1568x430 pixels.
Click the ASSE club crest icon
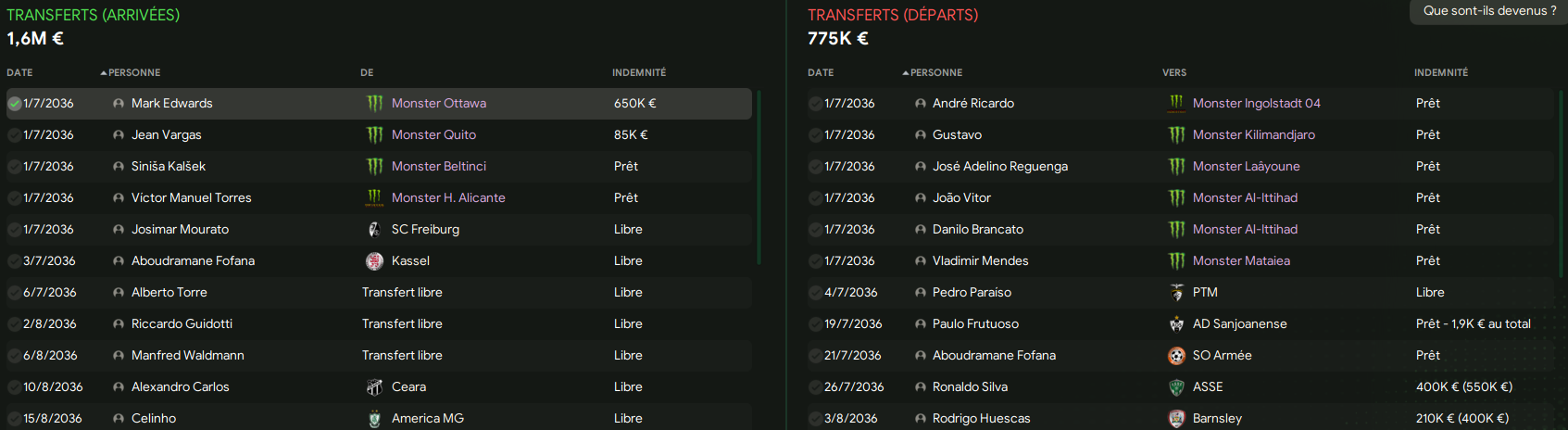1176,387
